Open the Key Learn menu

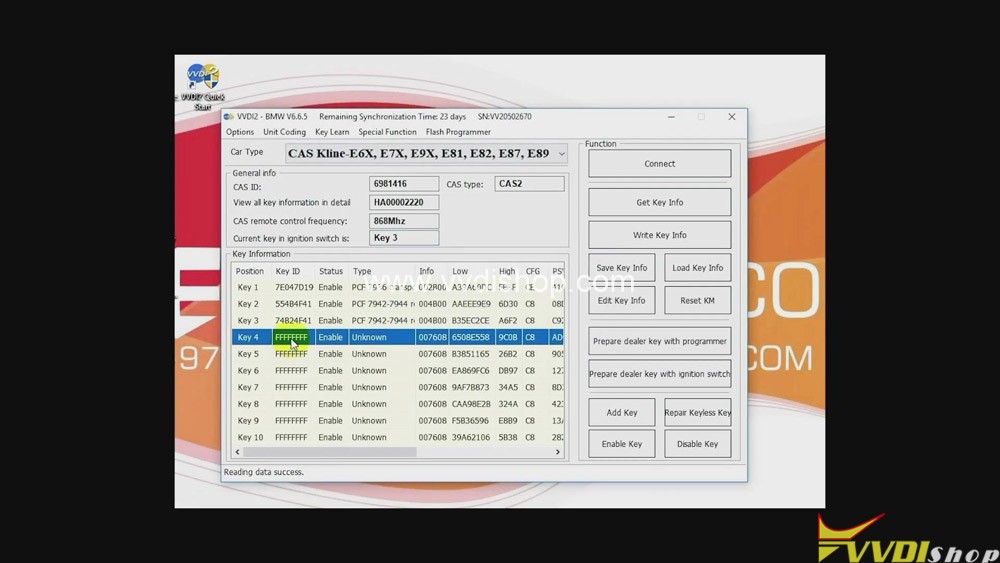[332, 132]
